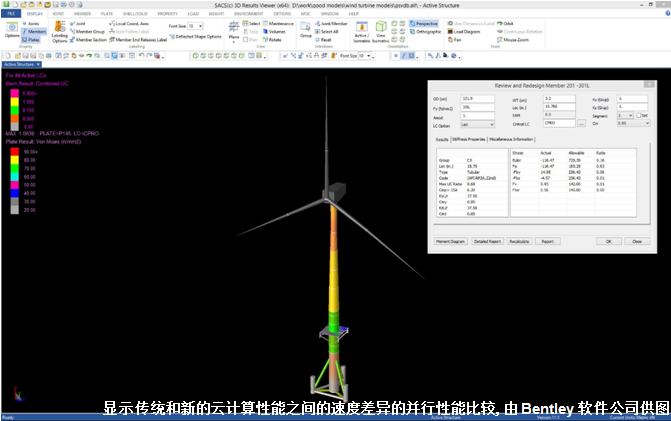The height and width of the screenshot is (421, 671).
Task: Click the Select All tool
Action: click(327, 32)
